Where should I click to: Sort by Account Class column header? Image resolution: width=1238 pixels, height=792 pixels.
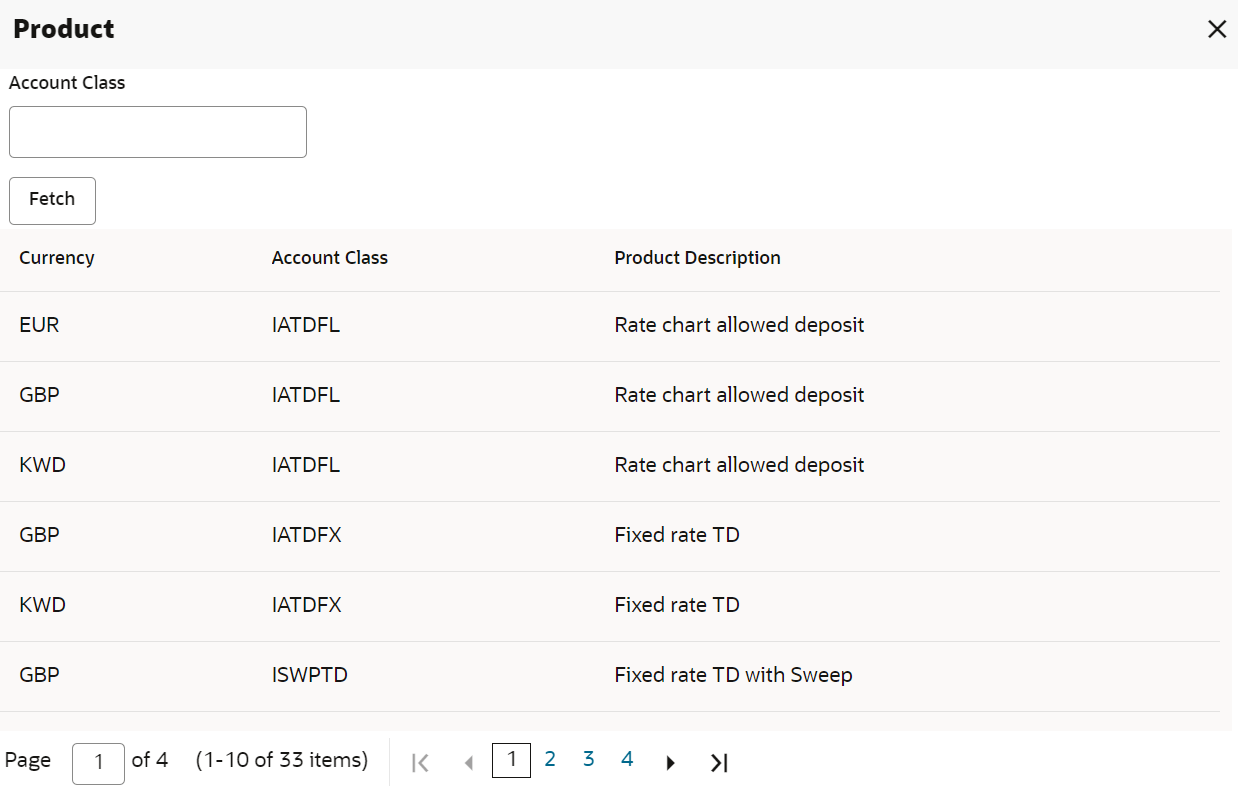(329, 258)
